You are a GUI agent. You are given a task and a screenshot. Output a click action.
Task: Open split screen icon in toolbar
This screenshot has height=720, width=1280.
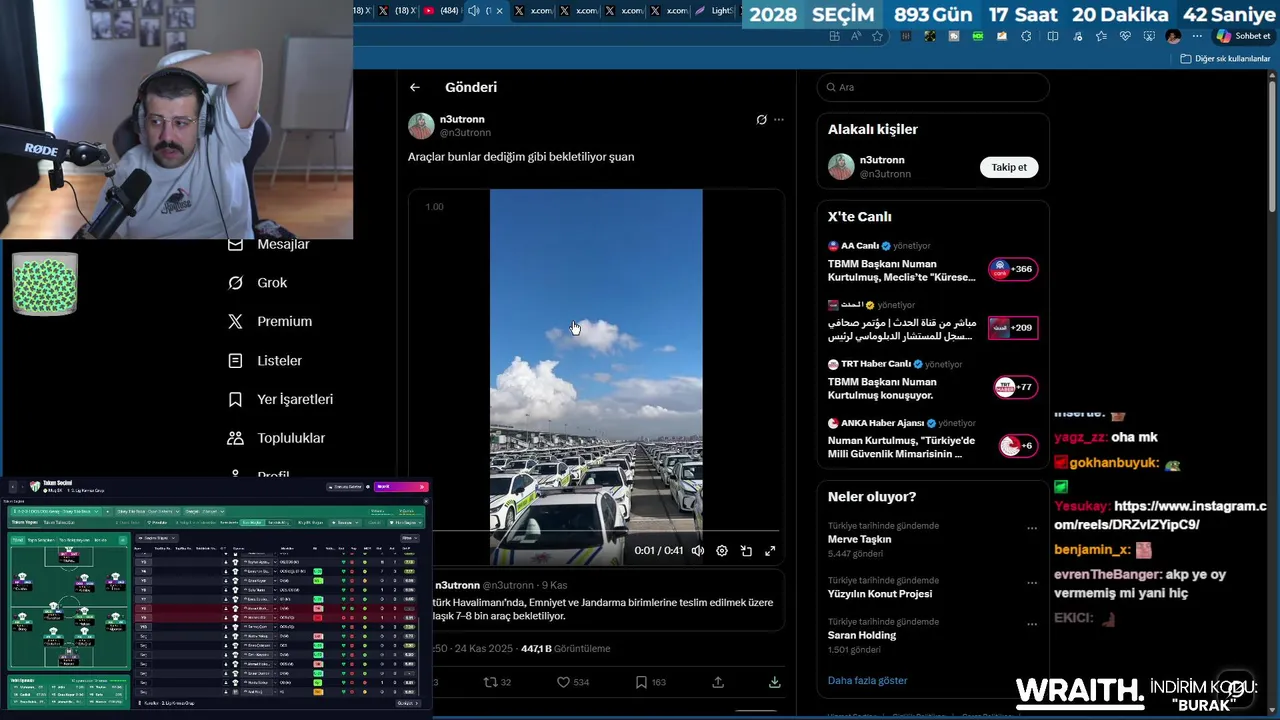pos(1052,36)
